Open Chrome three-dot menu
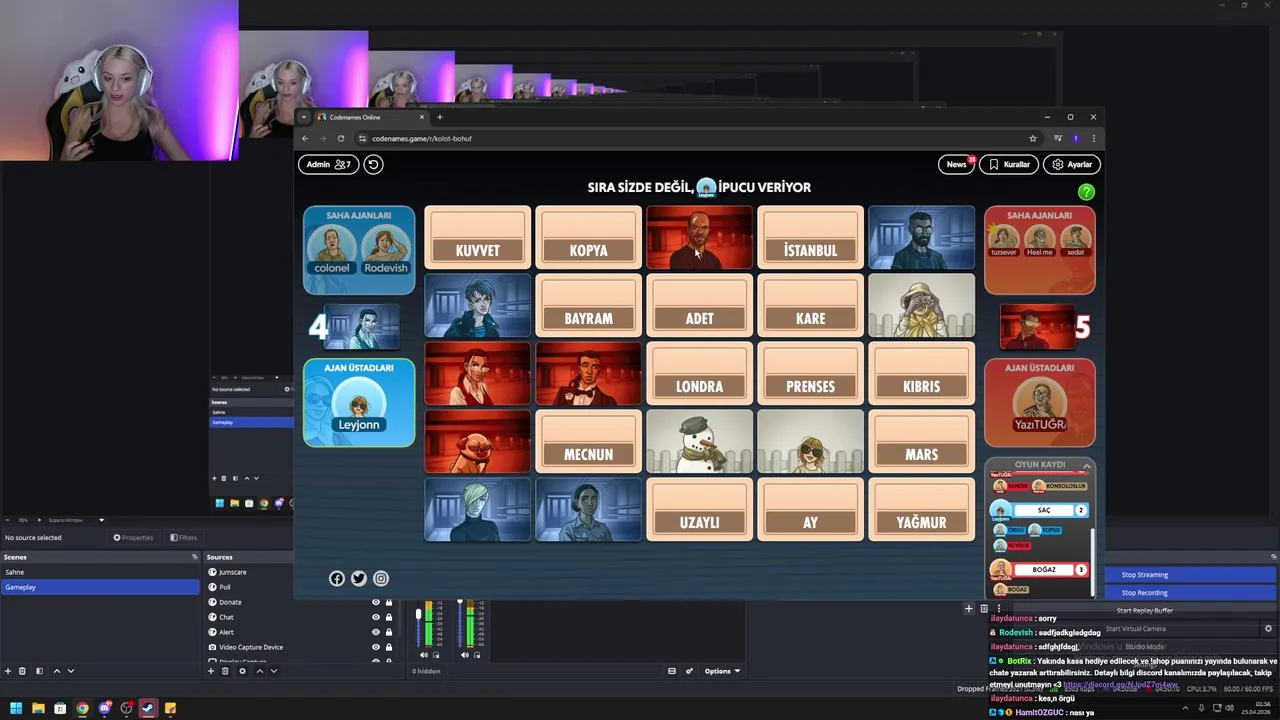The height and width of the screenshot is (720, 1280). click(1093, 138)
